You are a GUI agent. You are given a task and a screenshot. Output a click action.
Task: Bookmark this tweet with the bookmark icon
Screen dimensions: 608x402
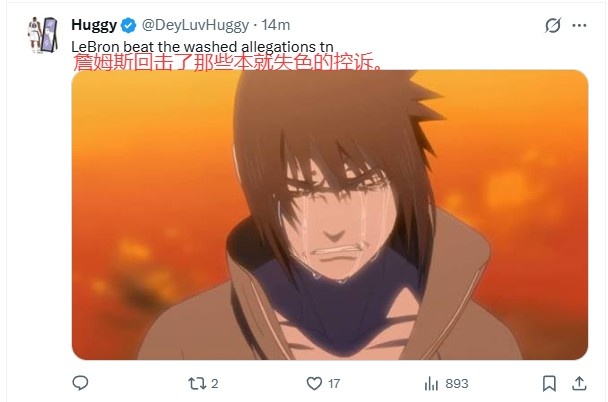pyautogui.click(x=549, y=383)
